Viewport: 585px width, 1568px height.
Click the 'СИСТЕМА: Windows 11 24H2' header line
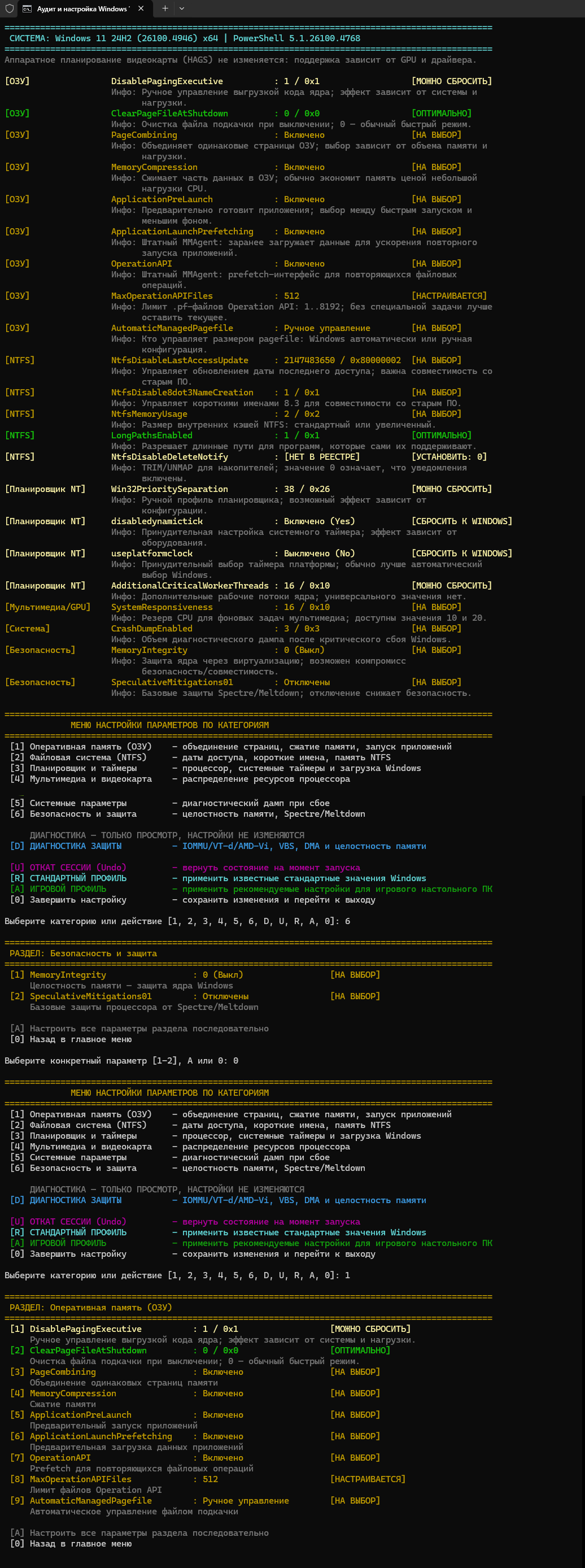[x=185, y=38]
